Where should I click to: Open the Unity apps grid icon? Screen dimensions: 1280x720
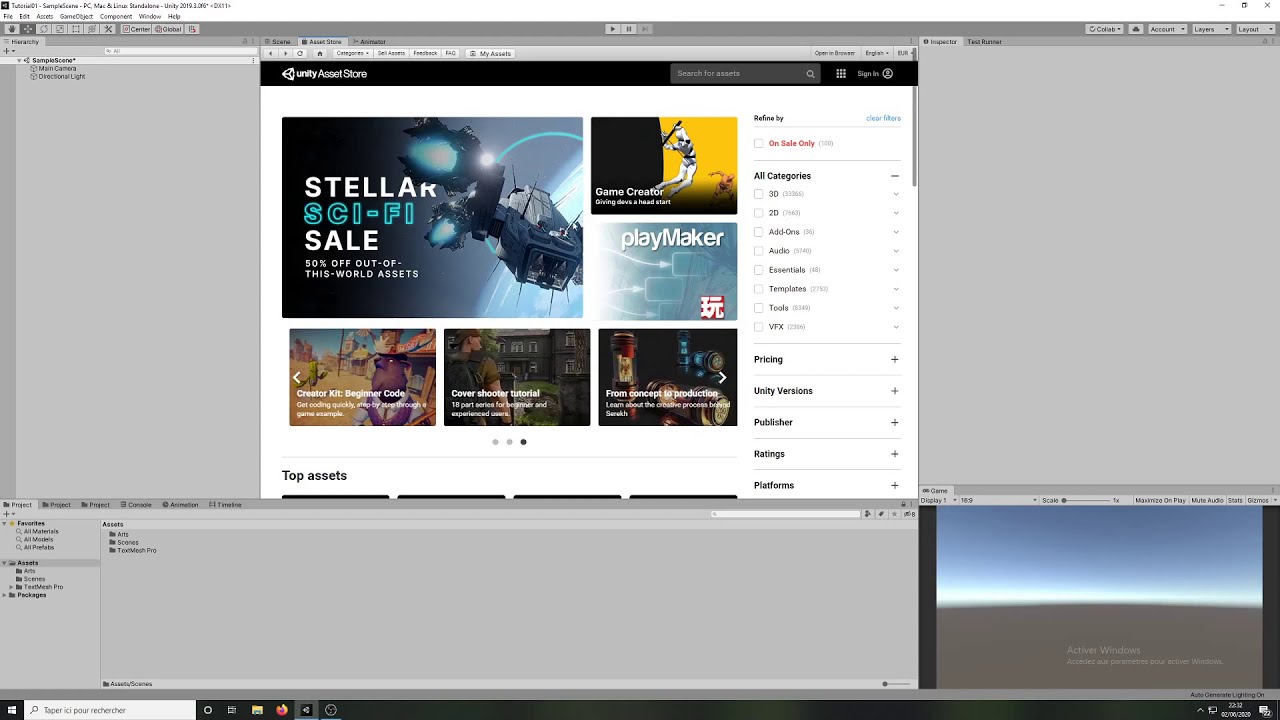[841, 73]
